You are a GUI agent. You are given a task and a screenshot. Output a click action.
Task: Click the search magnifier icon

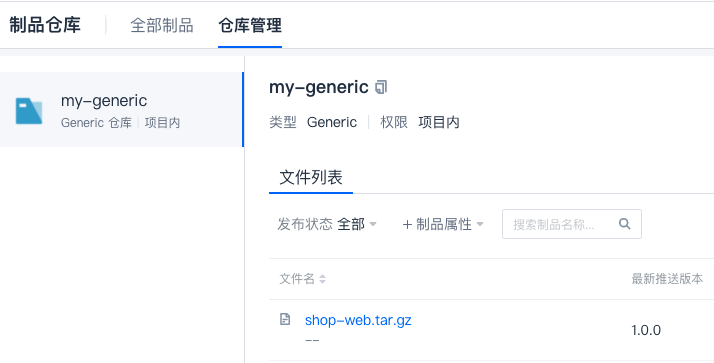[625, 224]
